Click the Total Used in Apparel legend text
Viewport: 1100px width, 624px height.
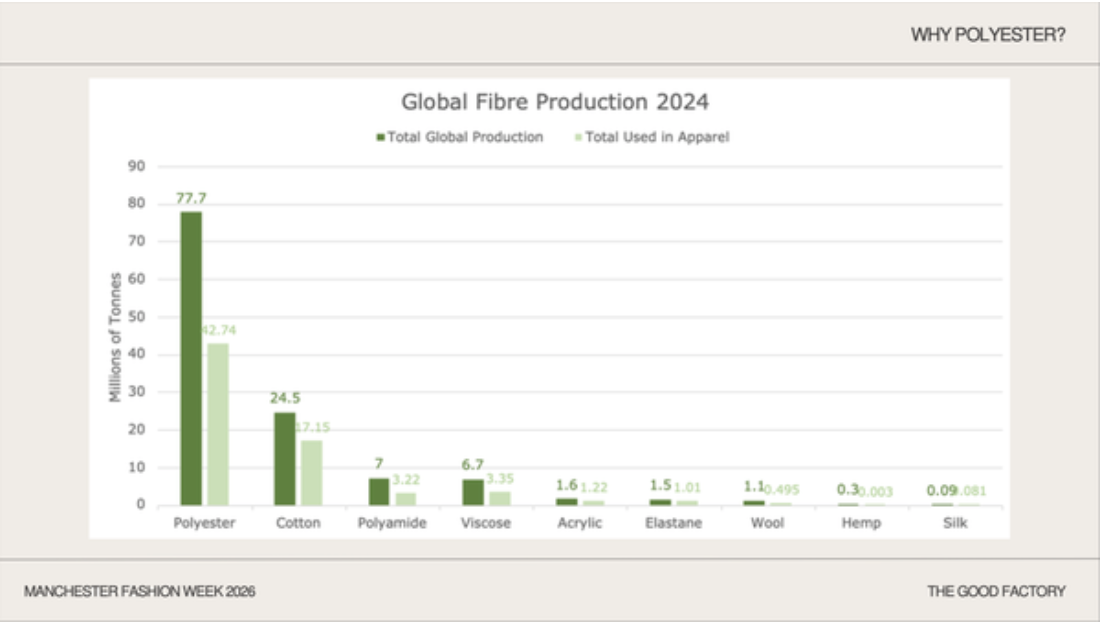[657, 138]
